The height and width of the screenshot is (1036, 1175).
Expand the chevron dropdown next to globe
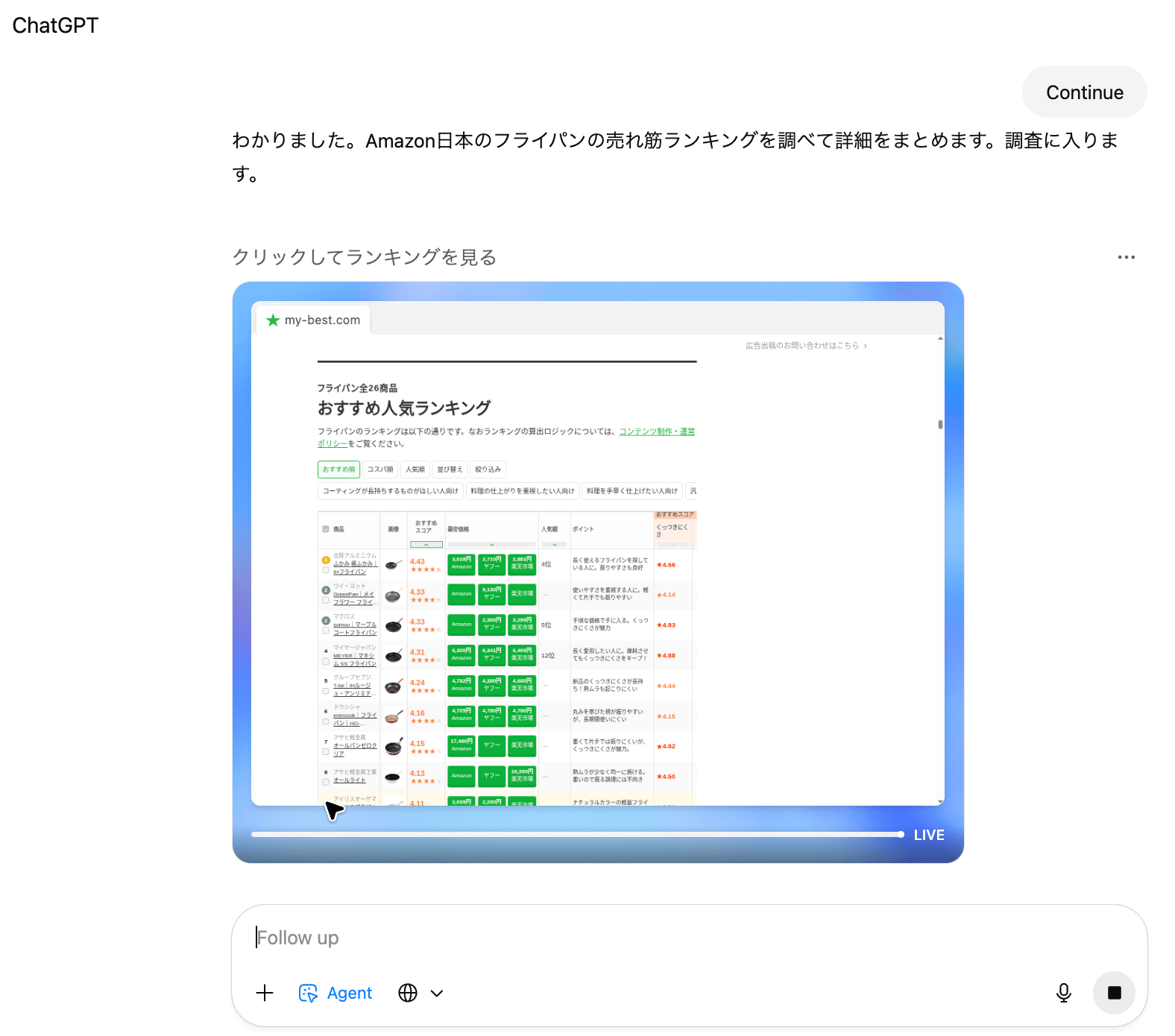[x=437, y=993]
